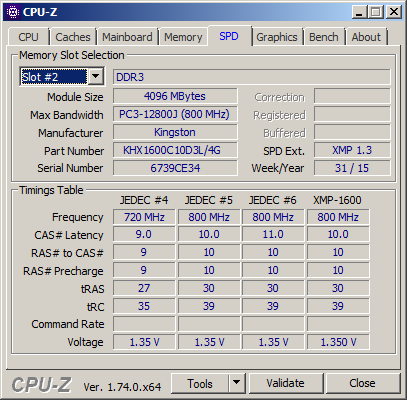Click the tRAS value 27
The height and width of the screenshot is (400, 407).
[x=144, y=288]
